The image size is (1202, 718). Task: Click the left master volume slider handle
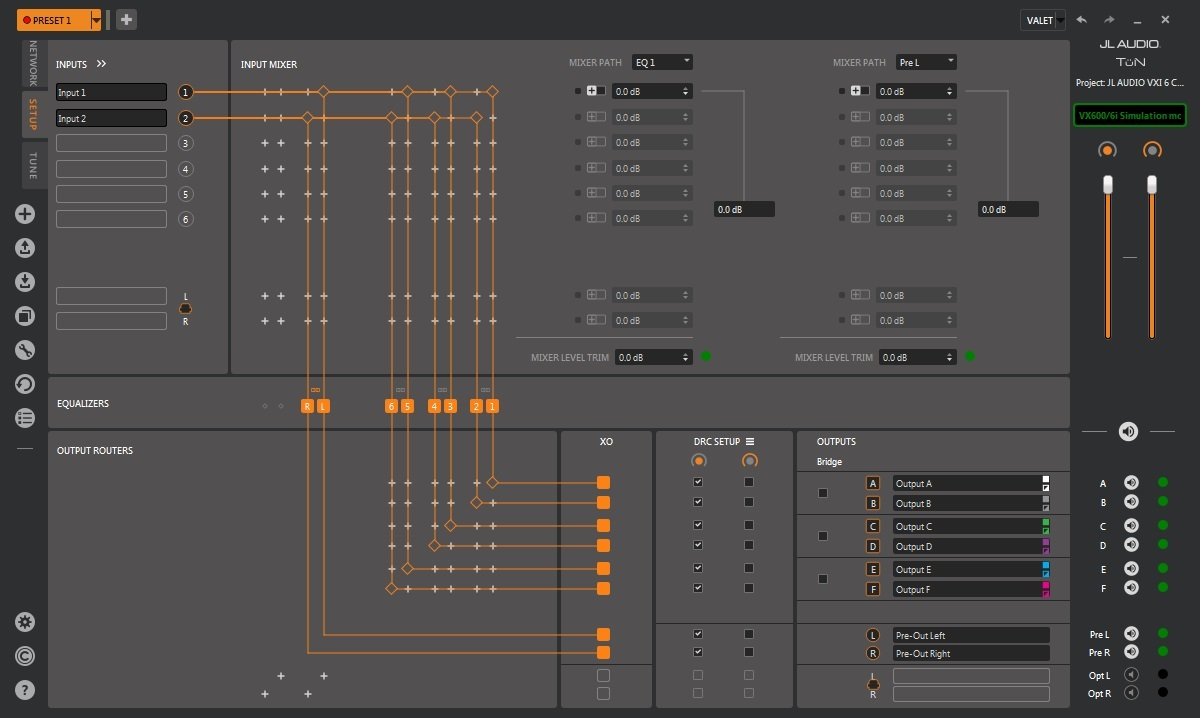1108,185
